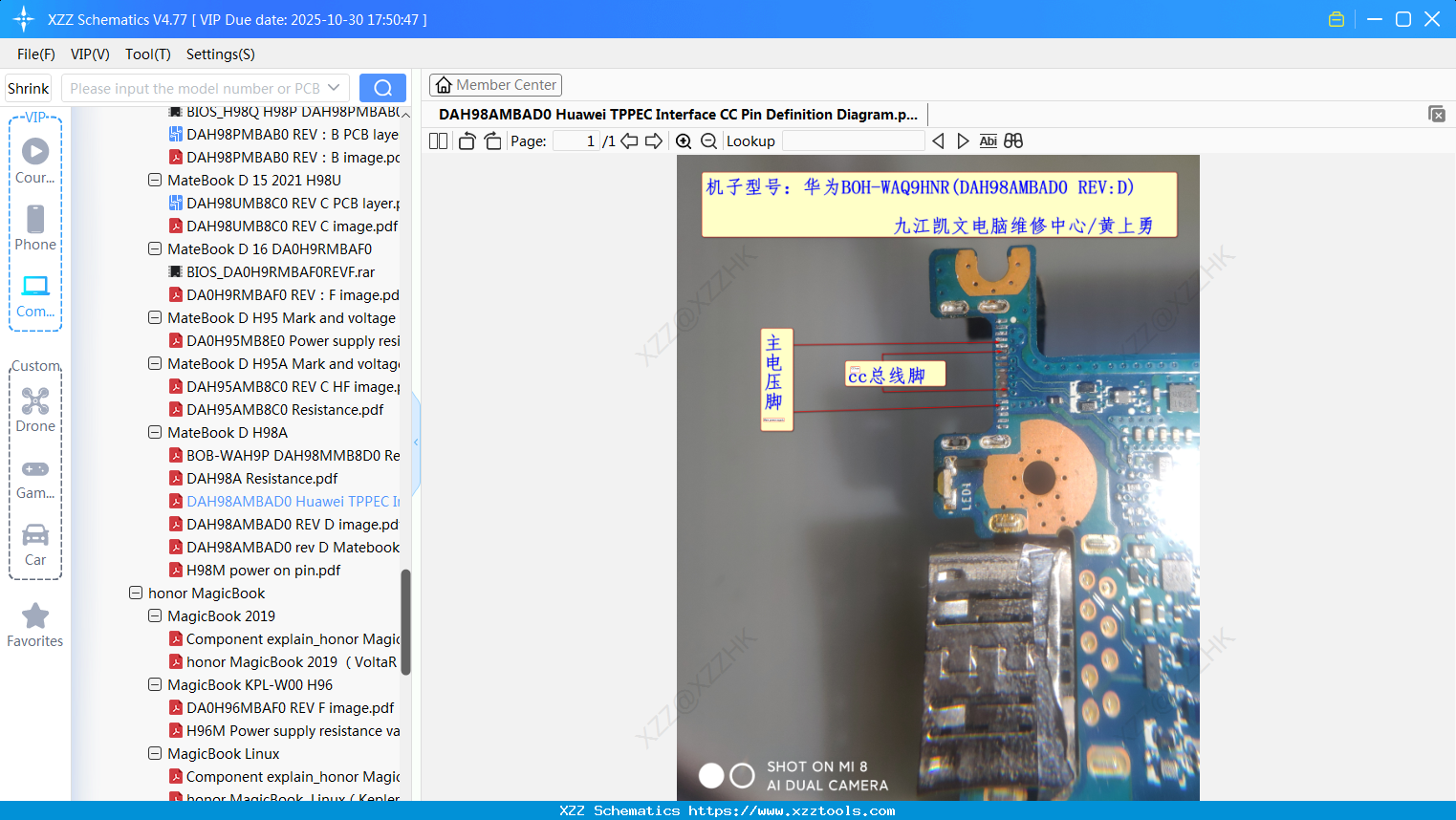Screen dimensions: 1456x820
Task: Click the page number input box
Action: click(576, 141)
